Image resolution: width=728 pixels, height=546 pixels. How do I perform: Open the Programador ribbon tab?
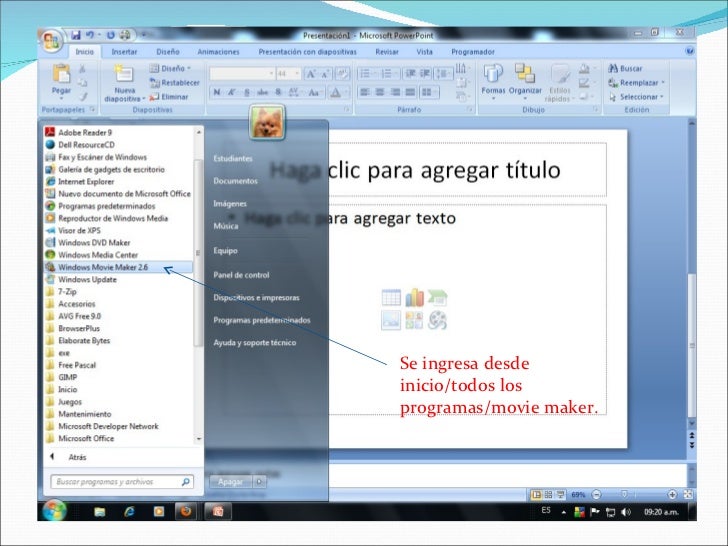[x=473, y=52]
